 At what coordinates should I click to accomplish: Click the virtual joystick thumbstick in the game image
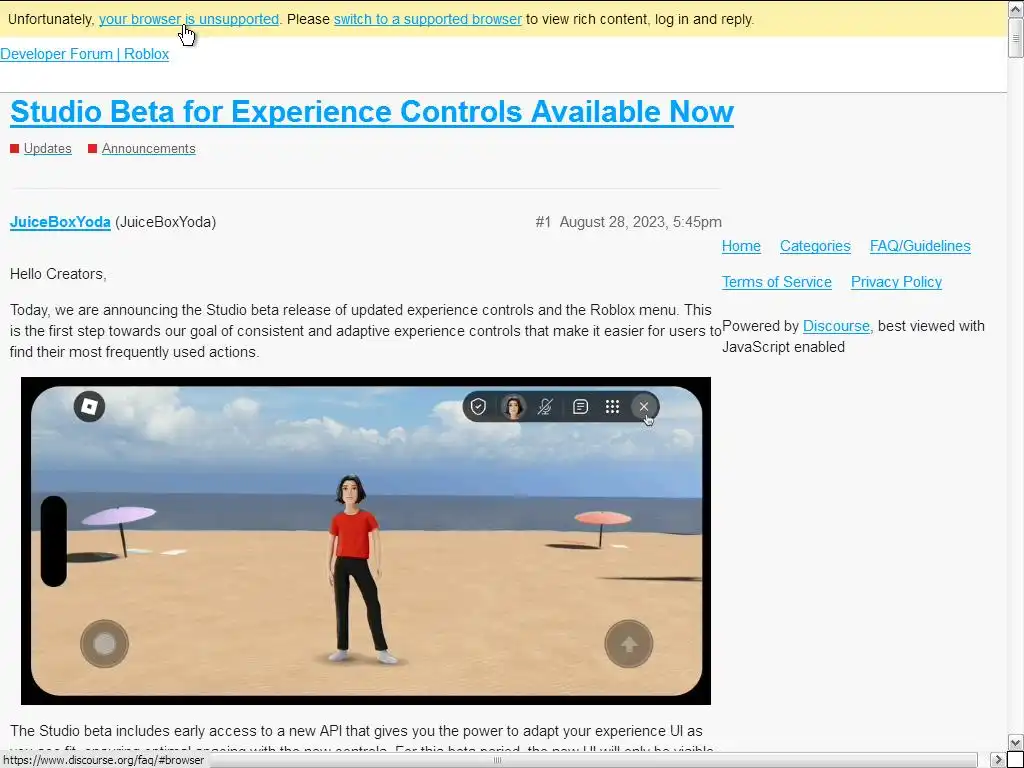[104, 644]
